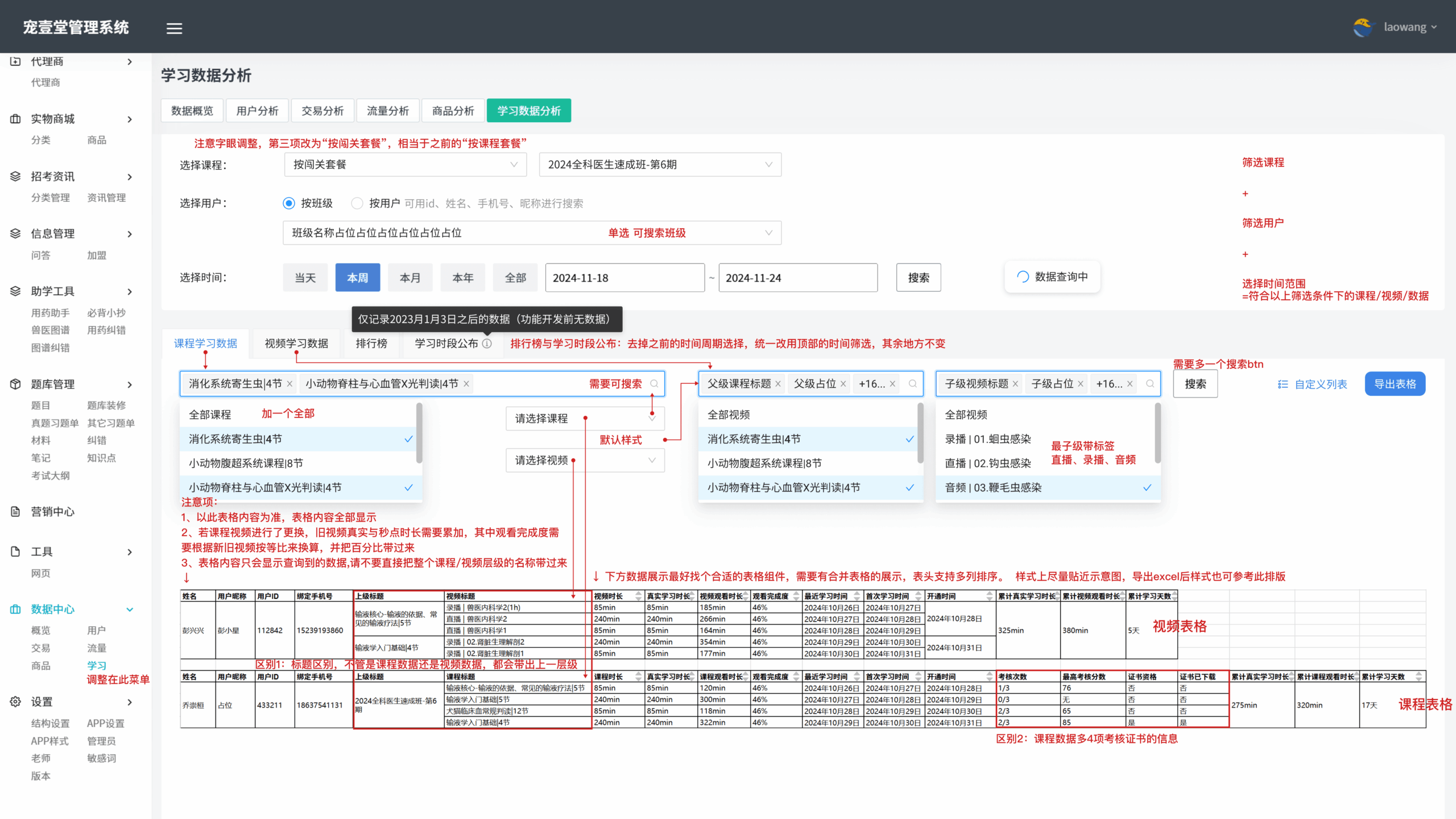This screenshot has width=1456, height=819.
Task: Click the 导出表格 button
Action: pyautogui.click(x=1395, y=384)
